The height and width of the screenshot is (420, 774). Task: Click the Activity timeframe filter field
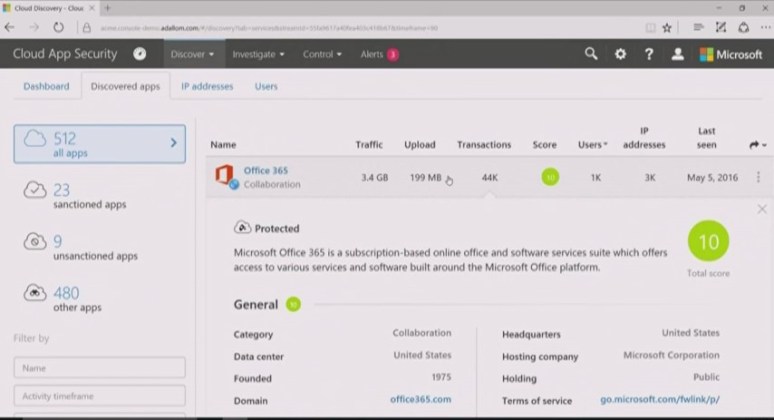click(100, 396)
